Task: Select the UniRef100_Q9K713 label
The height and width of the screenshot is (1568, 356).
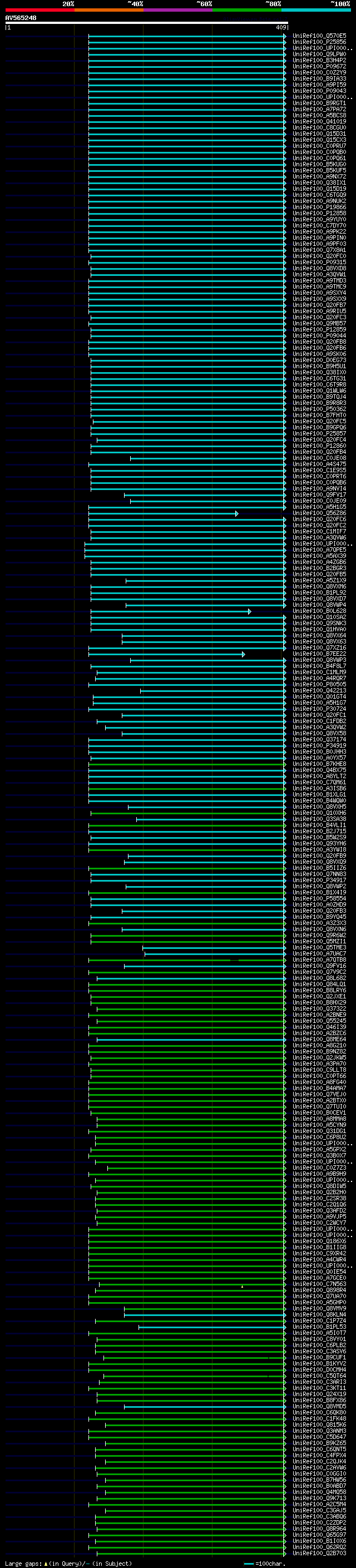Action: (x=319, y=1498)
